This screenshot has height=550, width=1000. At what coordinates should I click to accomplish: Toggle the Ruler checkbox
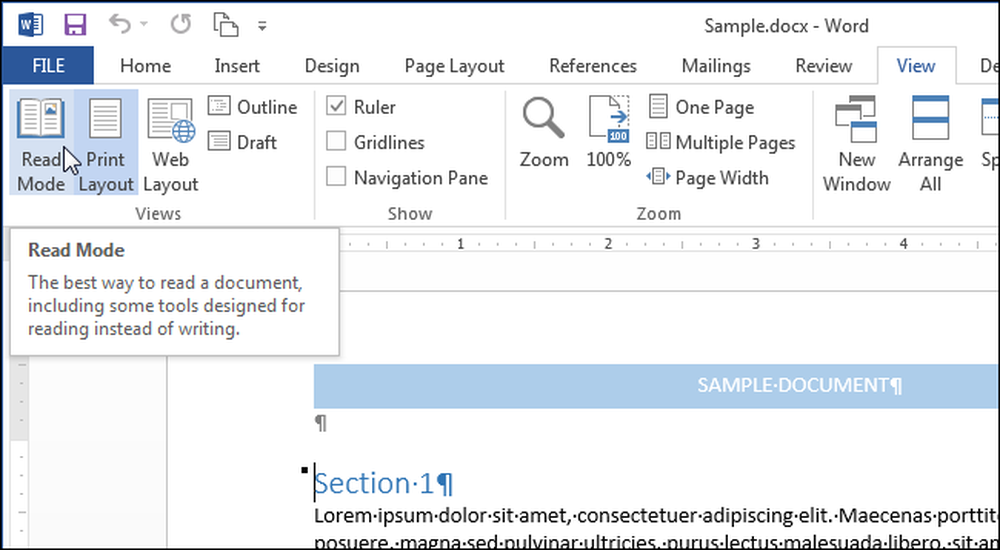point(336,106)
